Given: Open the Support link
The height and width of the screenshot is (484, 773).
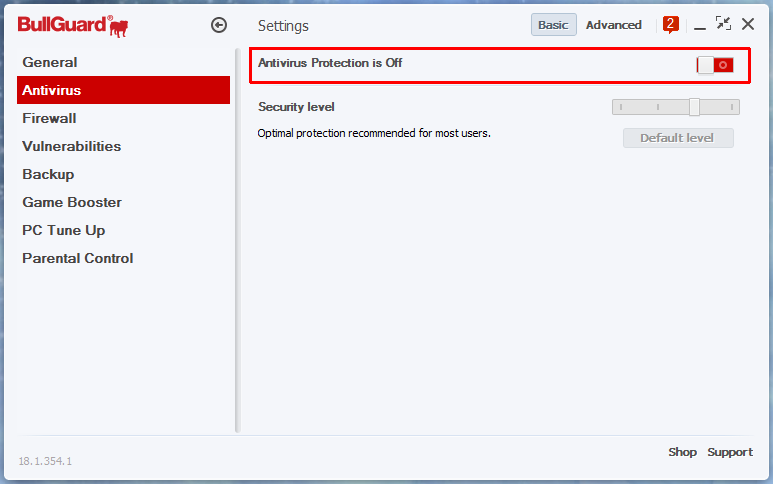Looking at the screenshot, I should click(730, 452).
